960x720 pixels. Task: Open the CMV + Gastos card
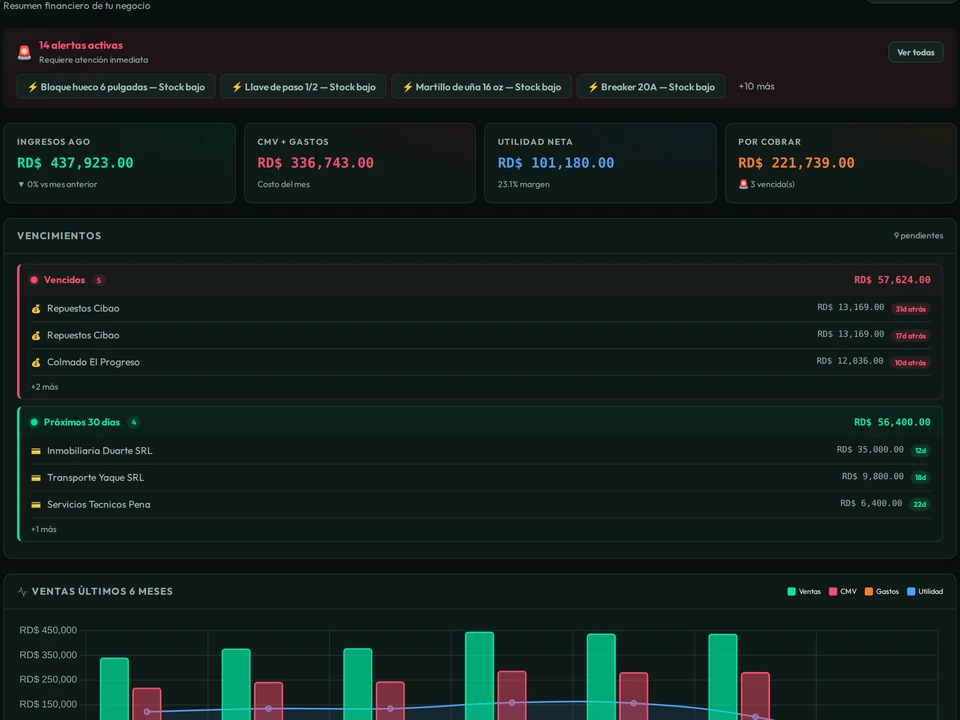pyautogui.click(x=360, y=163)
